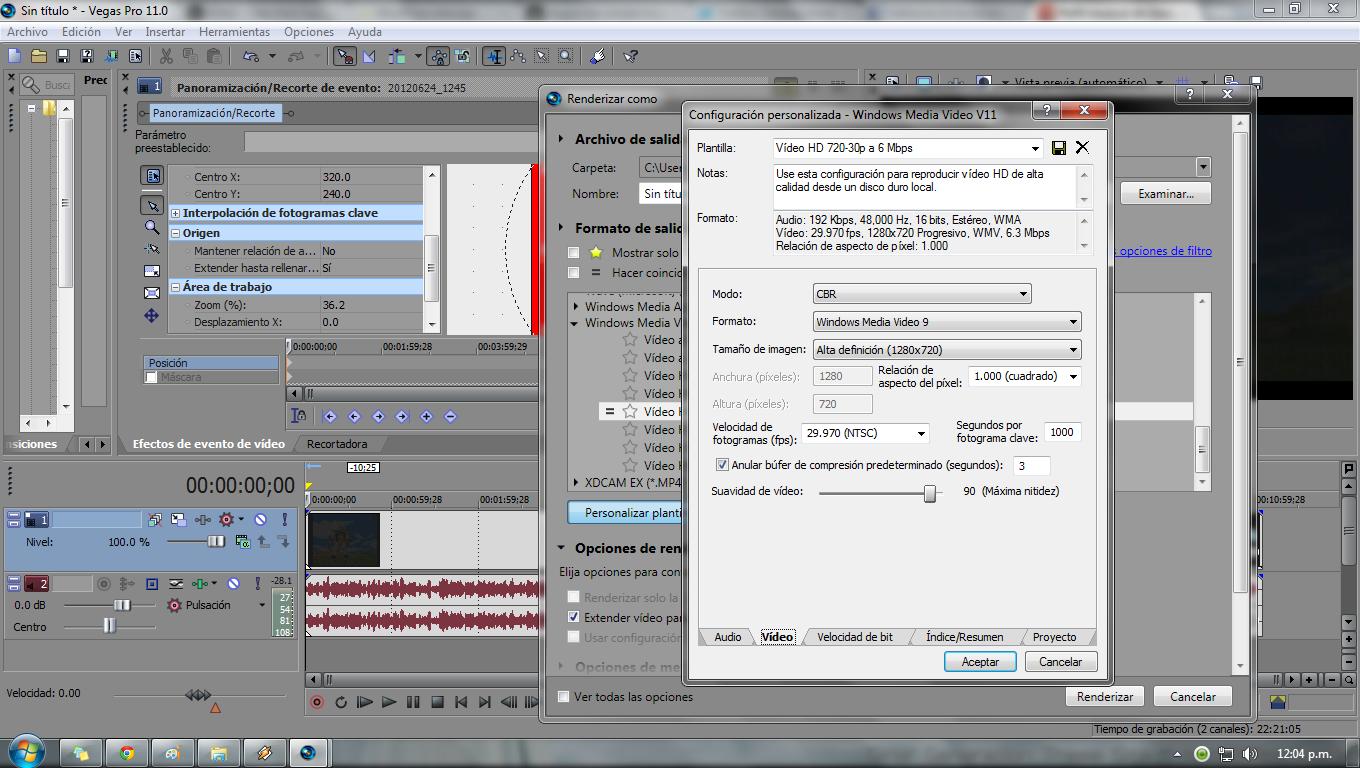Click the Save template disk icon
The height and width of the screenshot is (768, 1360).
click(x=1060, y=148)
